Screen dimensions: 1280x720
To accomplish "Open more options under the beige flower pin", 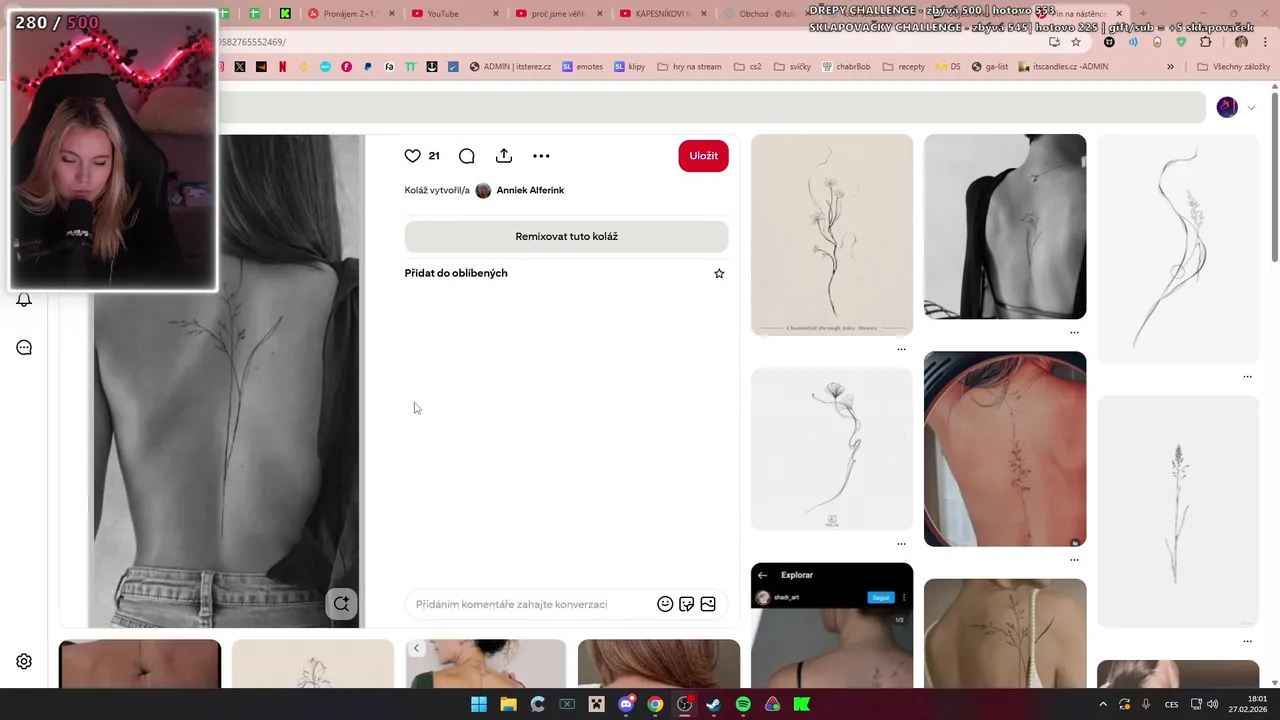I will 901,349.
